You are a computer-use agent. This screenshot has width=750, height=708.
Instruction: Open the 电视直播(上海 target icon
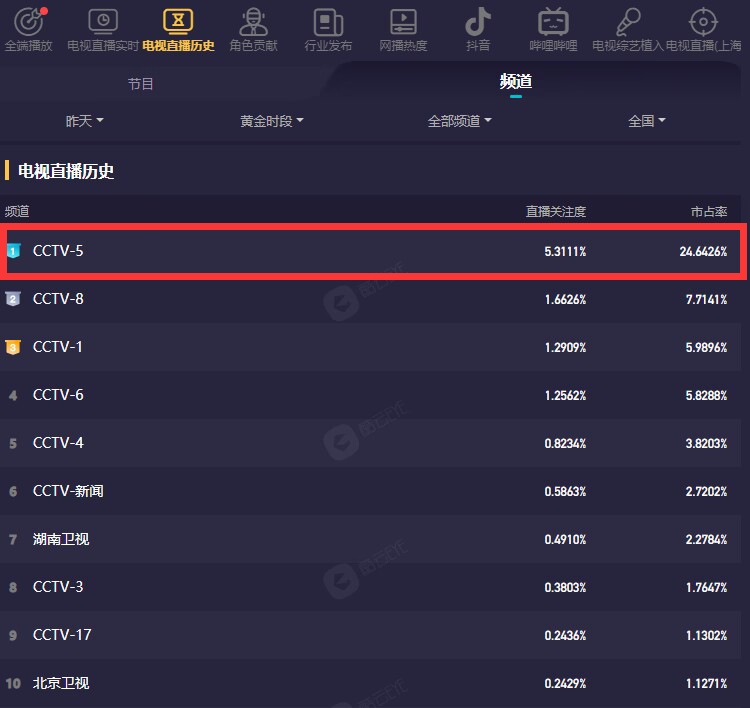click(x=703, y=22)
